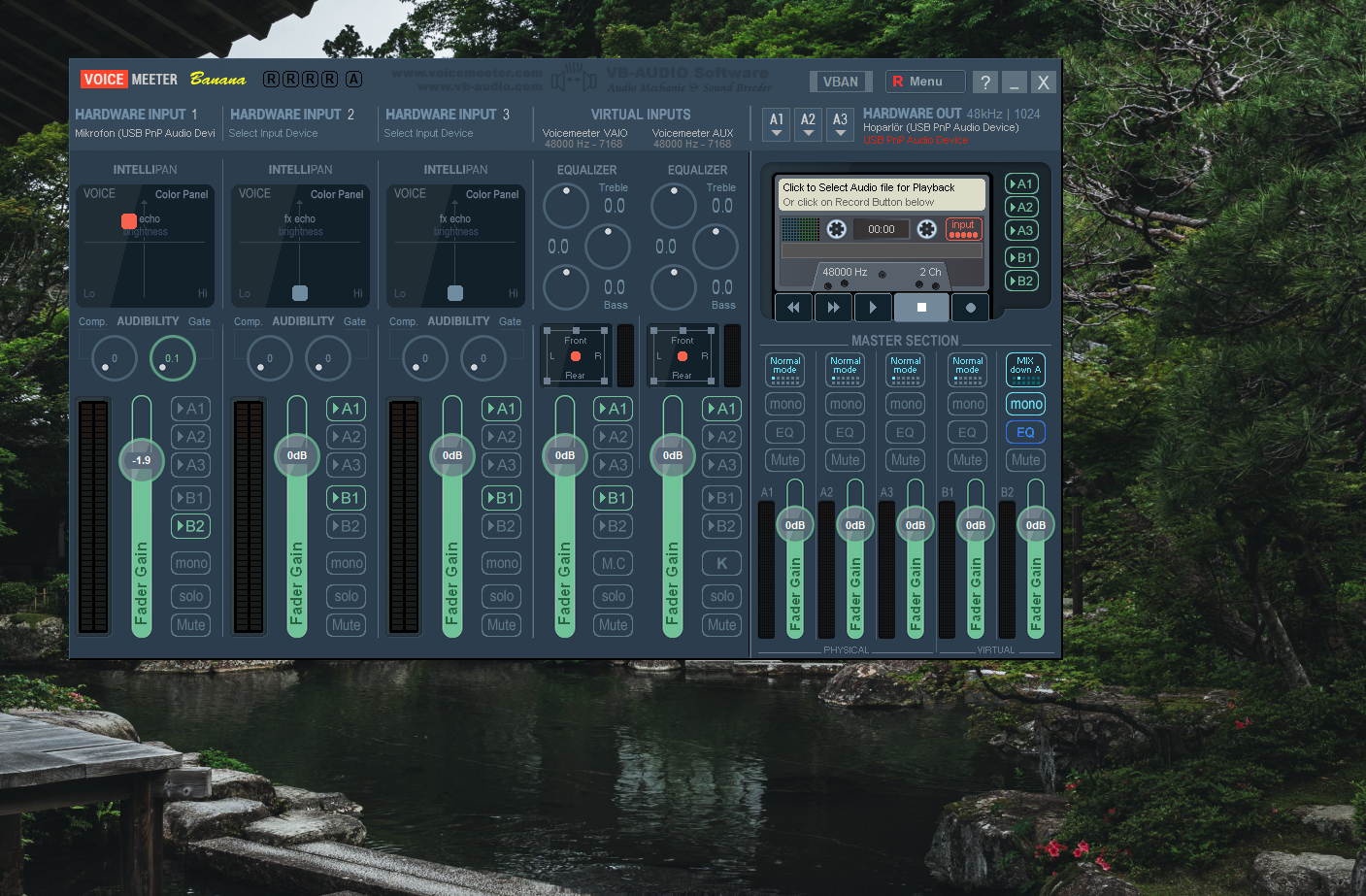Click the Gate knob on Hardware Input 1
Screen dimensions: 1366x896
(x=172, y=358)
